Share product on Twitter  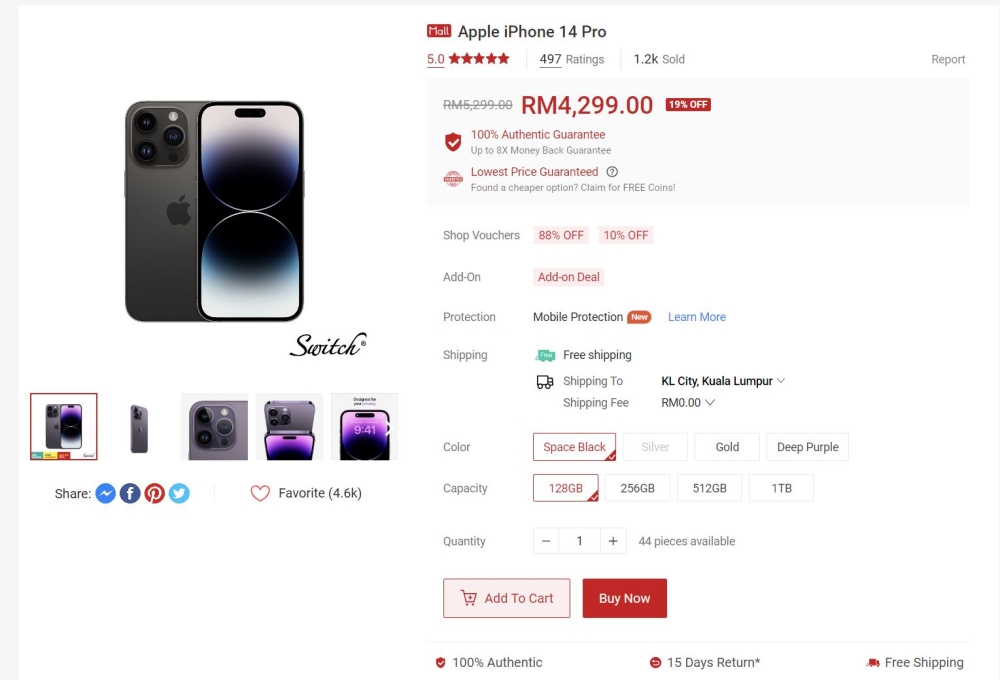(179, 493)
